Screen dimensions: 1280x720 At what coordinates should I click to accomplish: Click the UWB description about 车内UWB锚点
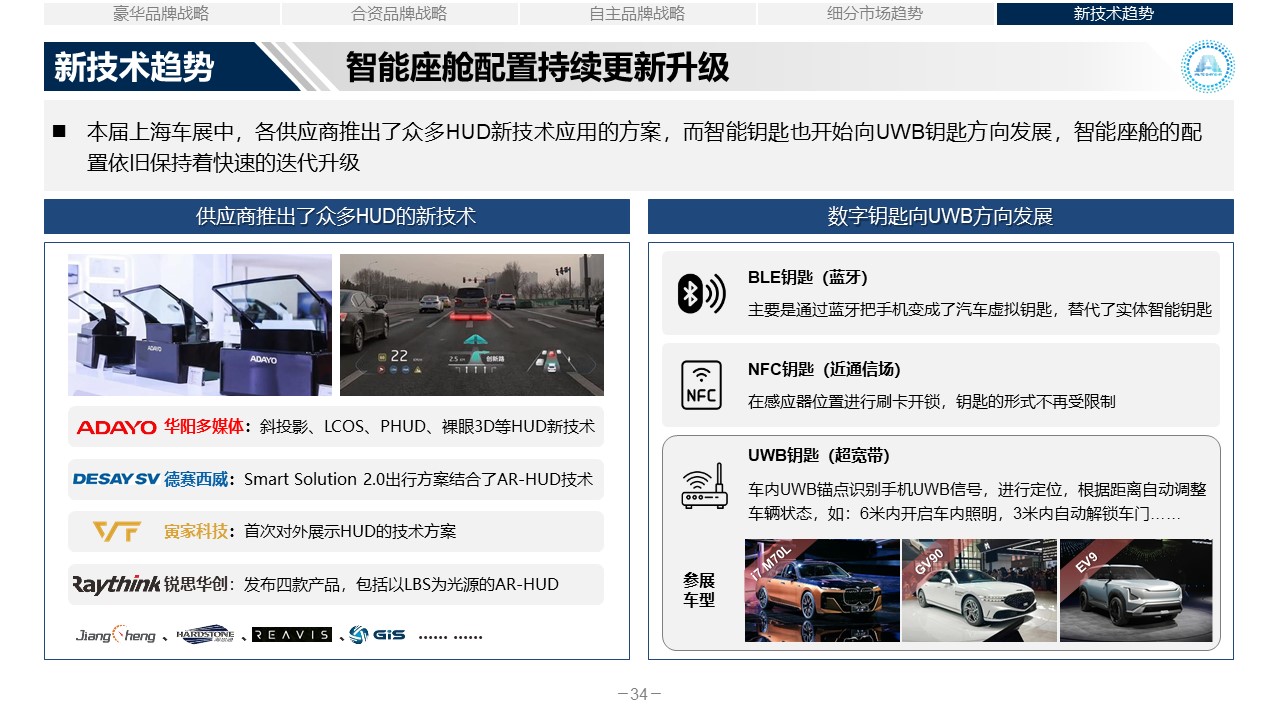[x=978, y=502]
